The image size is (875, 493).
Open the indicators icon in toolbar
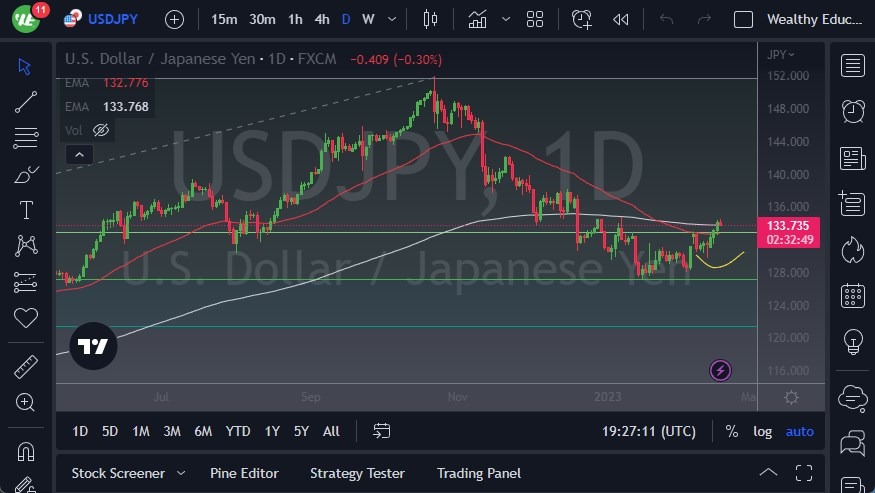(478, 19)
